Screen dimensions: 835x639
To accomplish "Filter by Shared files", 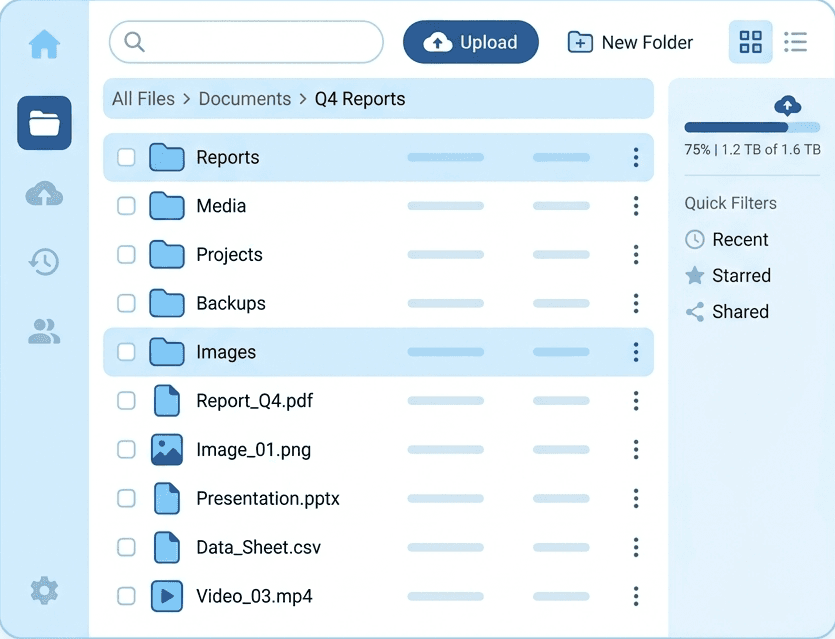I will [x=727, y=312].
